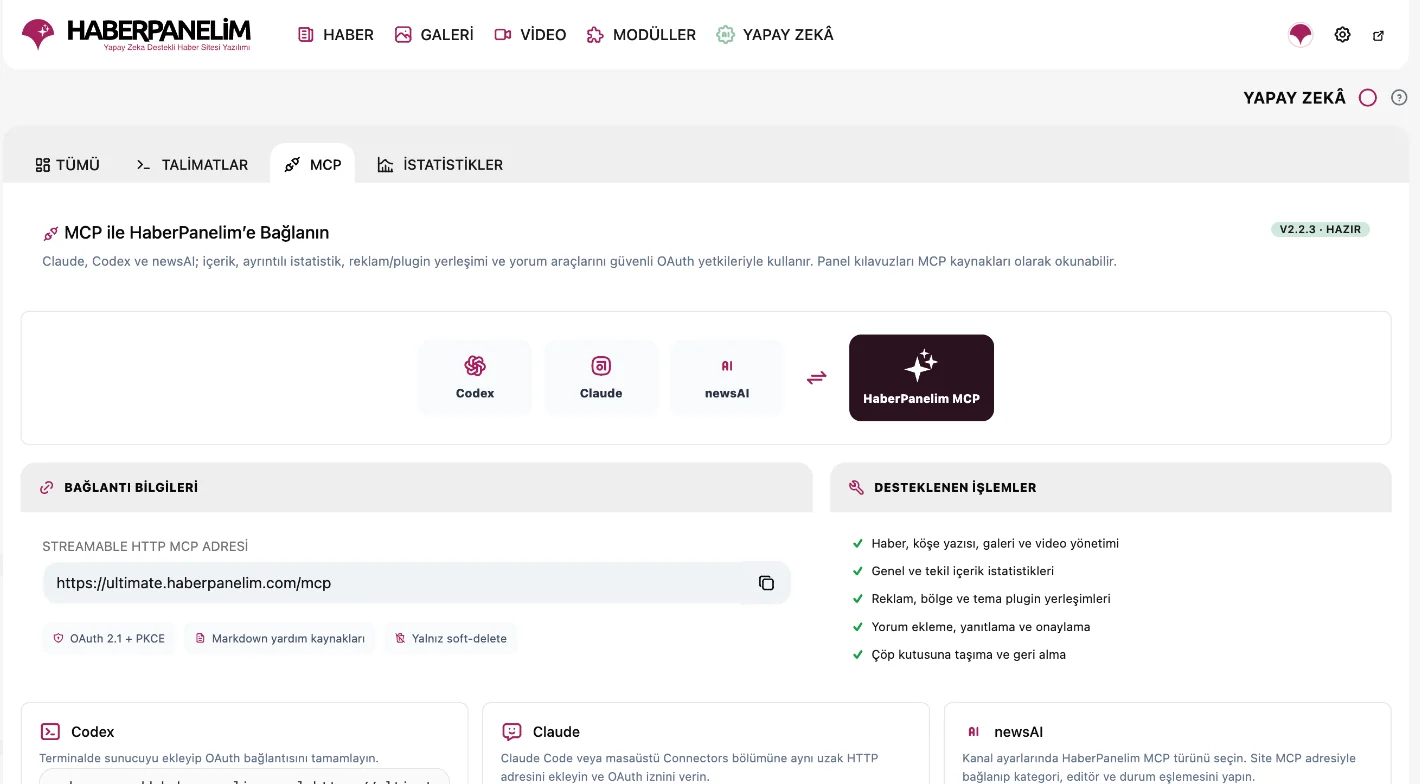This screenshot has width=1420, height=784.
Task: Click the HaberPanelim logo
Action: [136, 34]
